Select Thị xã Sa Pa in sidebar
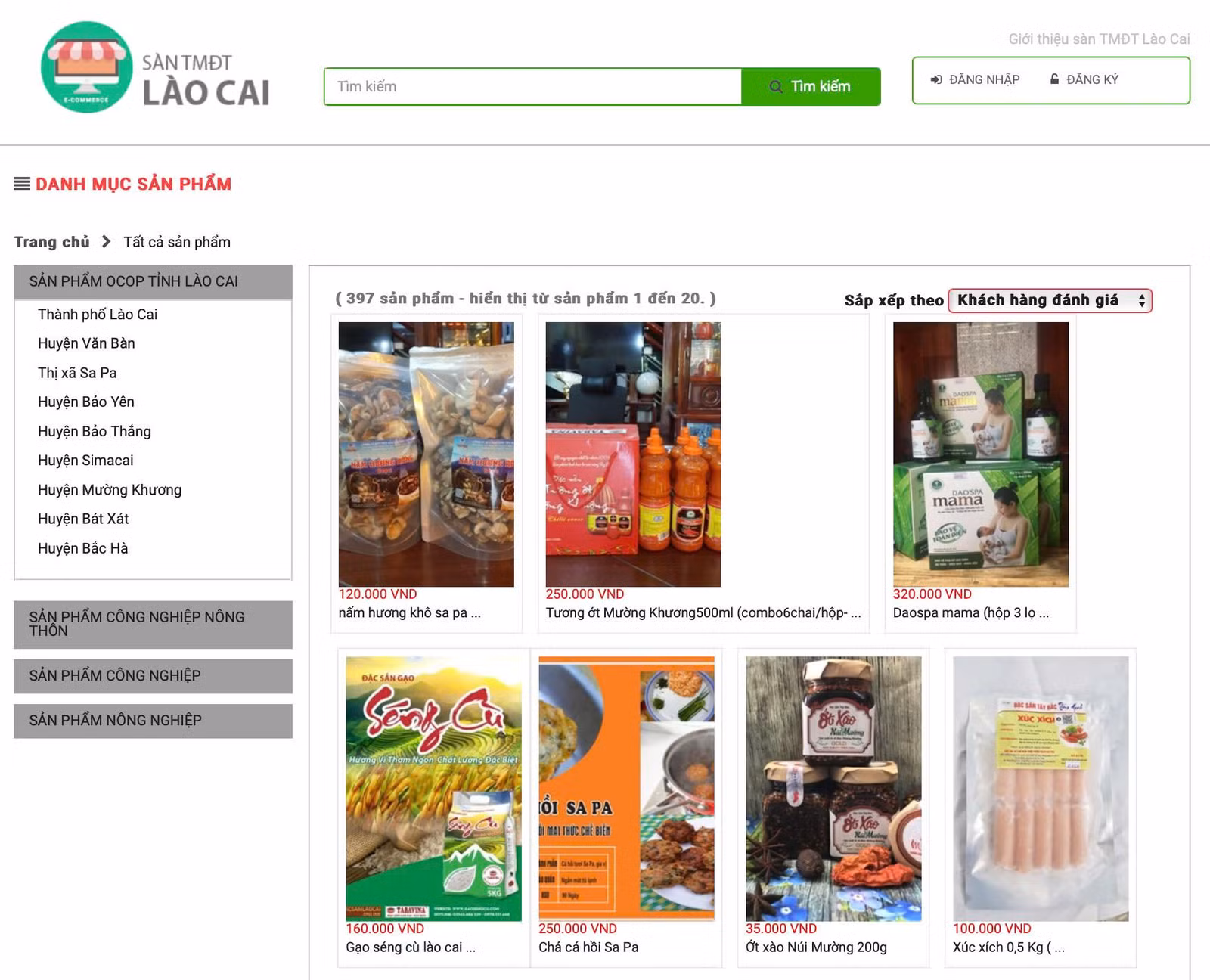1210x980 pixels. [77, 373]
